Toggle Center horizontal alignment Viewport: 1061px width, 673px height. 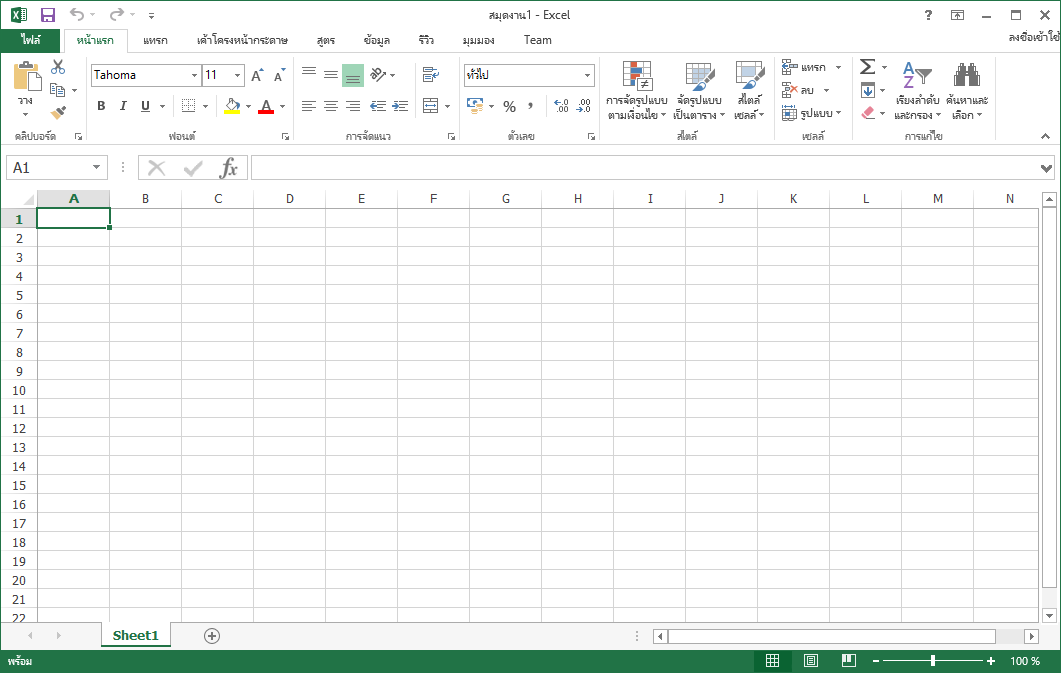[x=331, y=106]
